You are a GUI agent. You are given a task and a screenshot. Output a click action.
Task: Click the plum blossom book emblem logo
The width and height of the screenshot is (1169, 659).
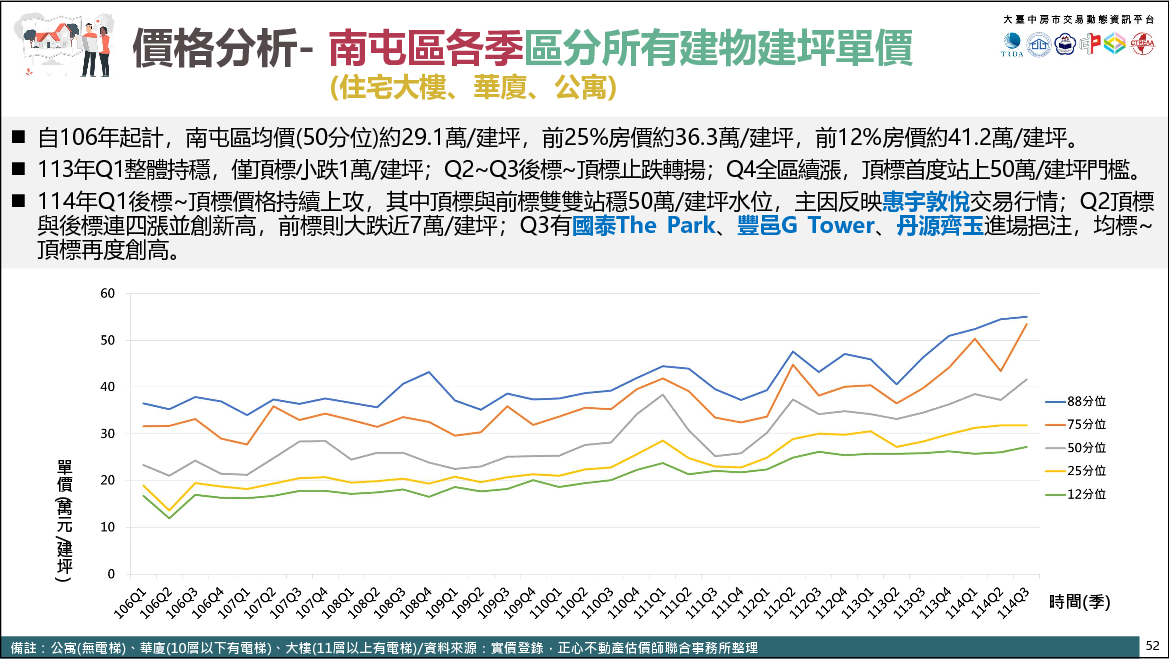click(1063, 45)
